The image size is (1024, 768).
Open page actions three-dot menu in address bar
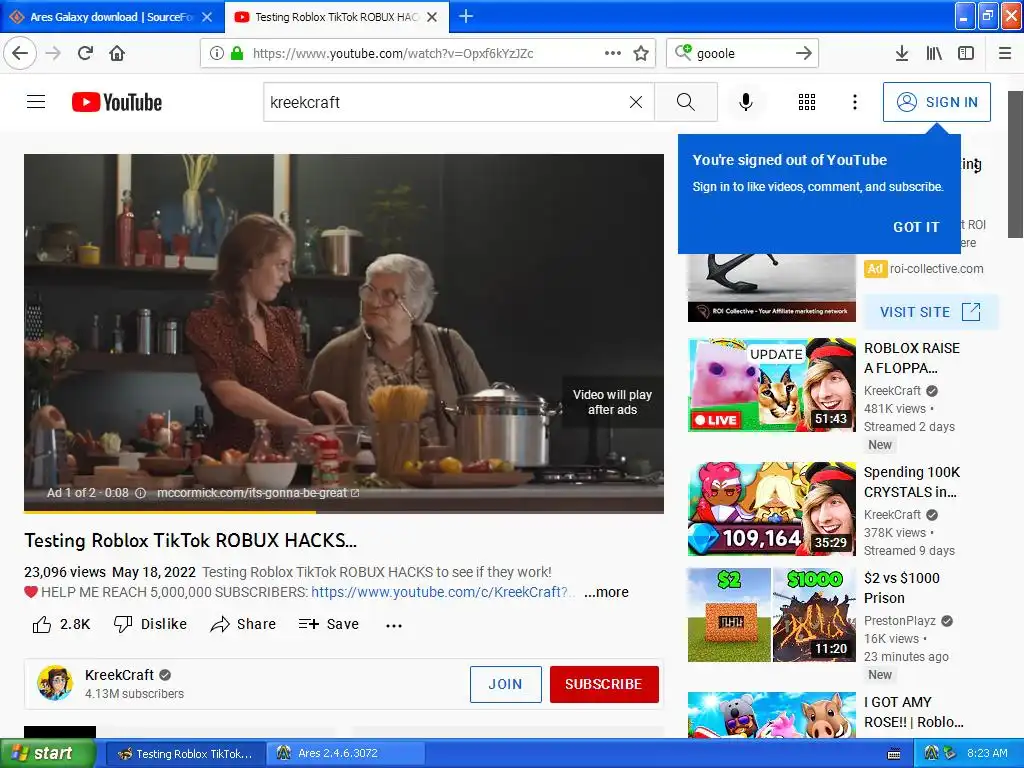(613, 53)
